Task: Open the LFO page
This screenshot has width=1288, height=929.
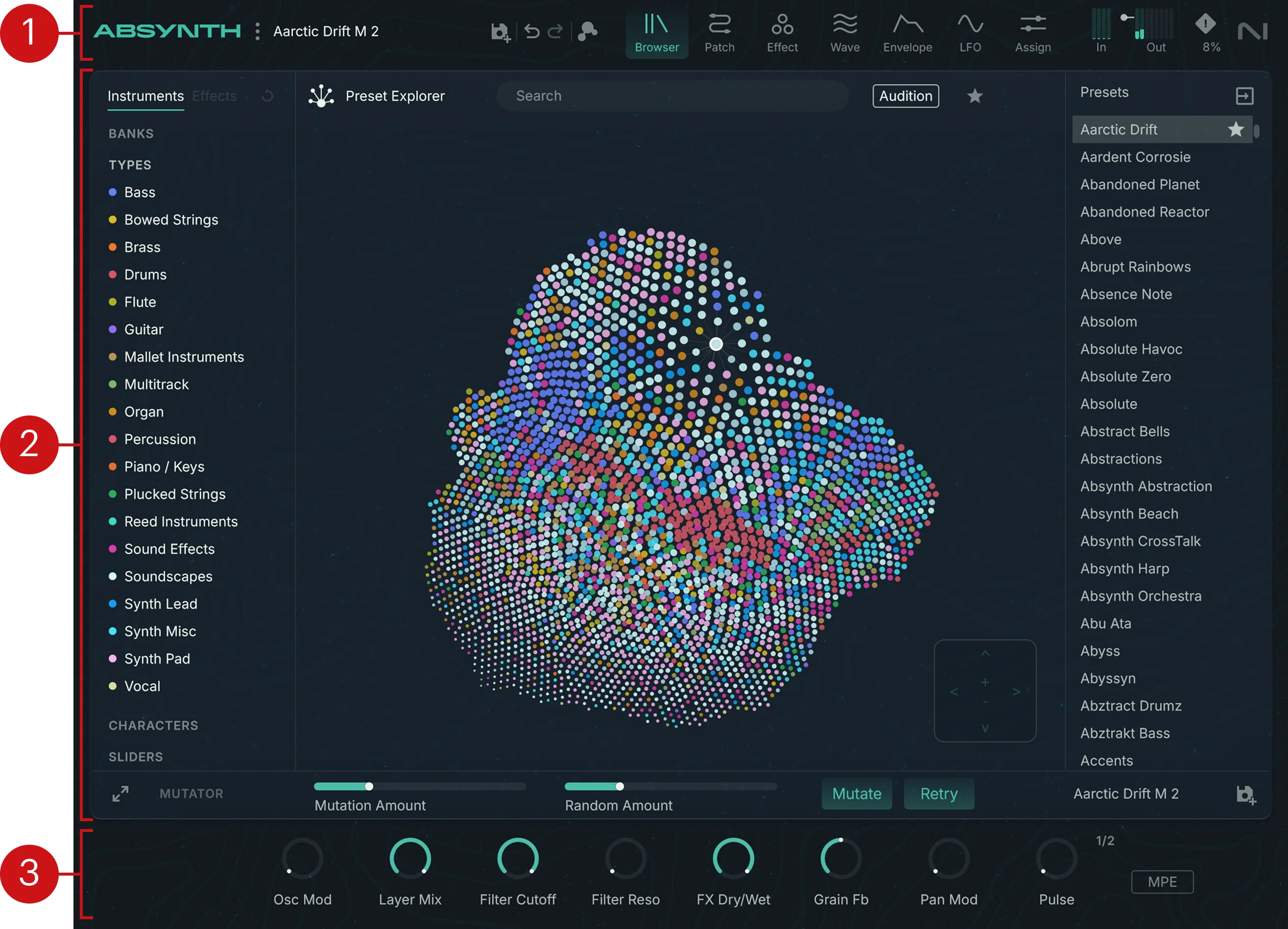Action: (x=970, y=33)
